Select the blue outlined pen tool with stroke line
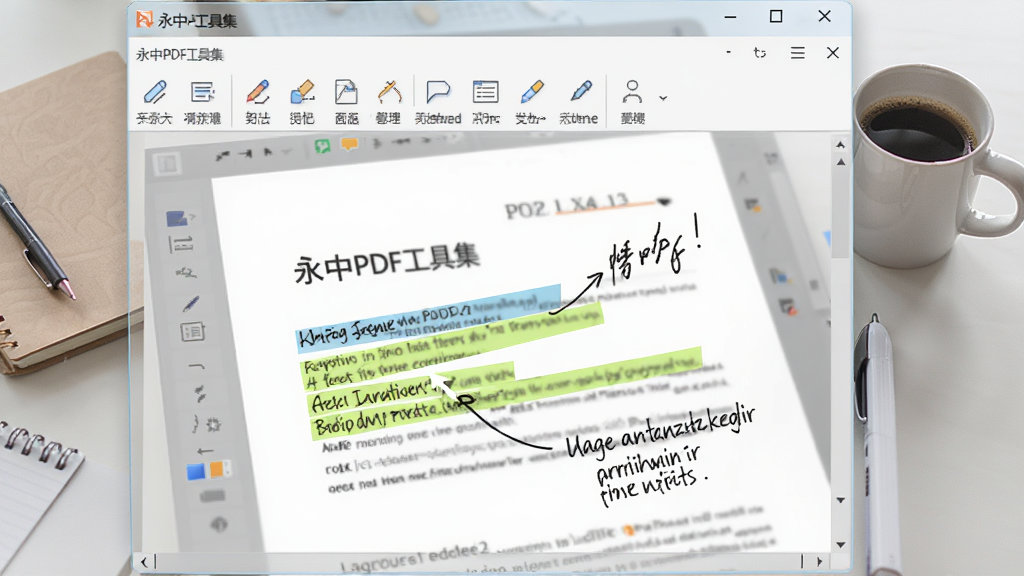The image size is (1024, 576). click(155, 93)
